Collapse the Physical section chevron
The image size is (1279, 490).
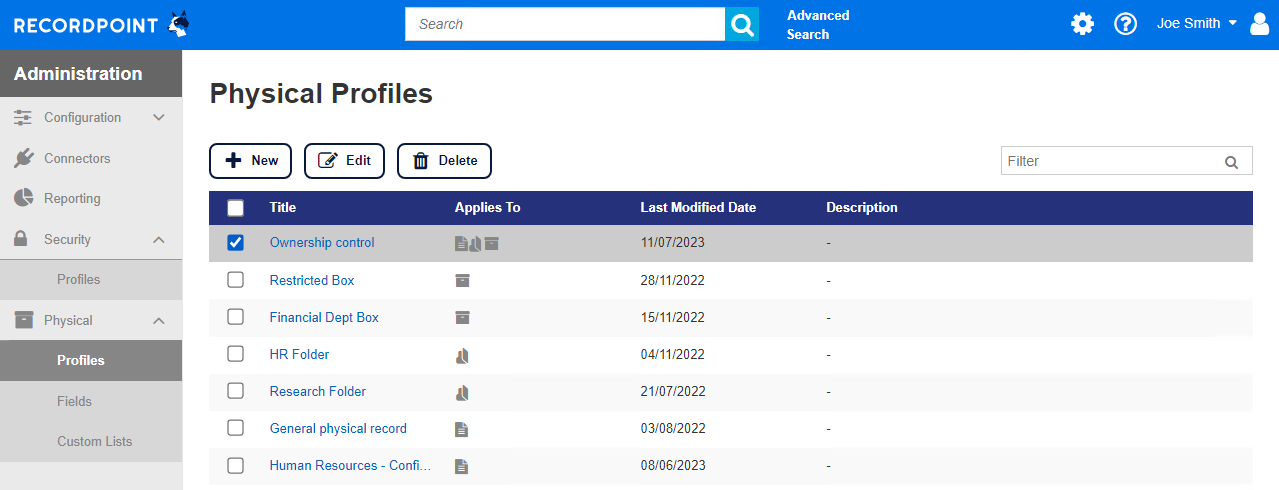[x=158, y=320]
